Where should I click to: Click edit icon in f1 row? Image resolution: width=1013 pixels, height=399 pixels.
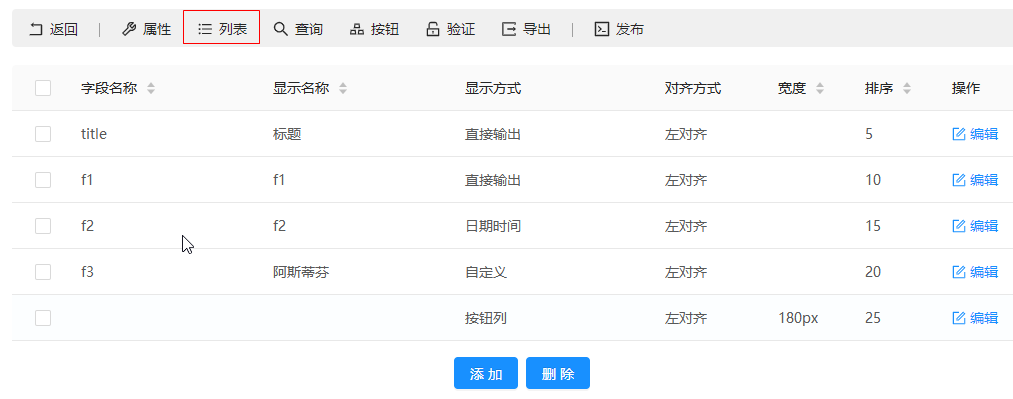click(959, 179)
